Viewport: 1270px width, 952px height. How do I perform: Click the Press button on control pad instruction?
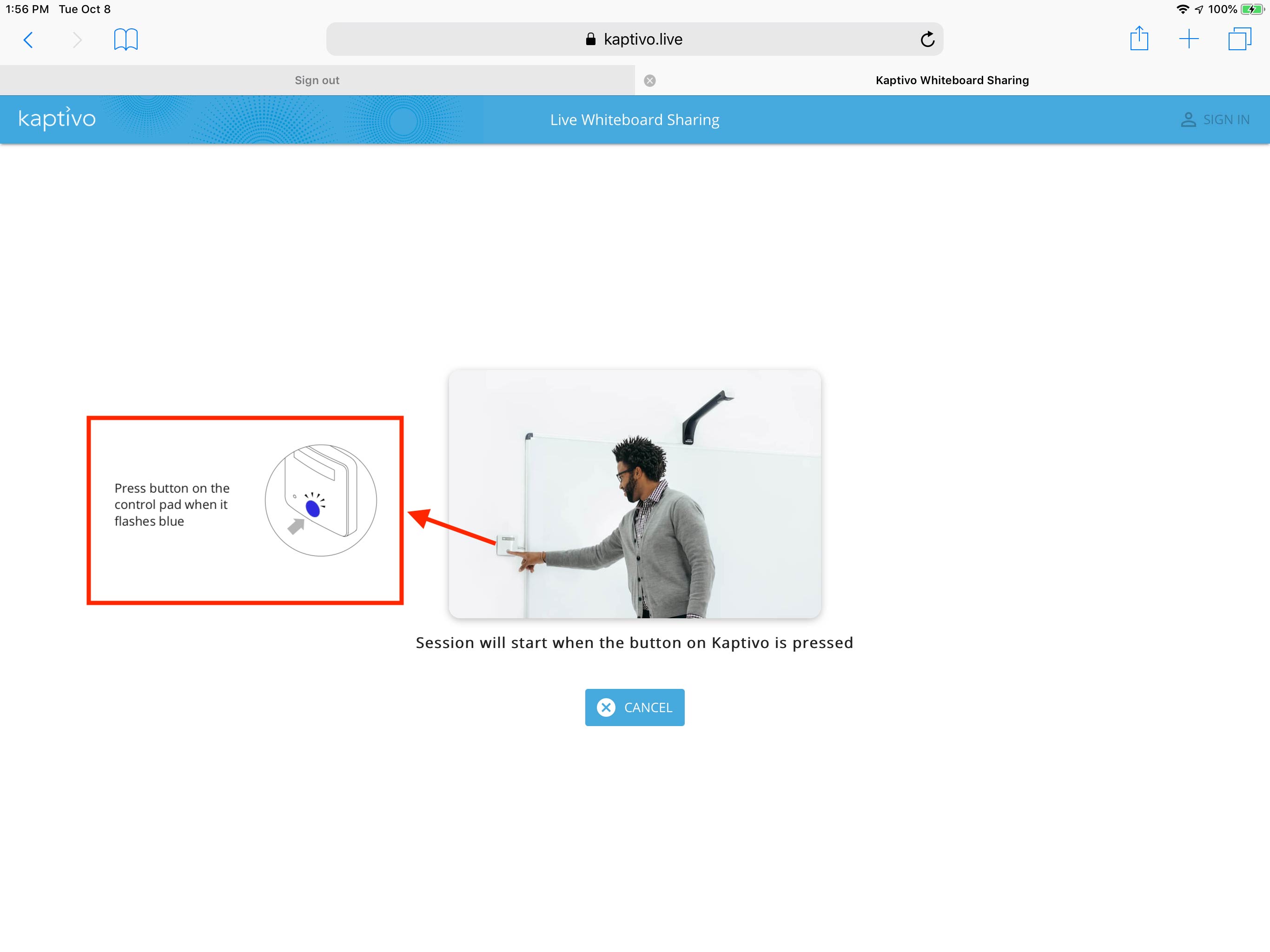click(x=172, y=505)
